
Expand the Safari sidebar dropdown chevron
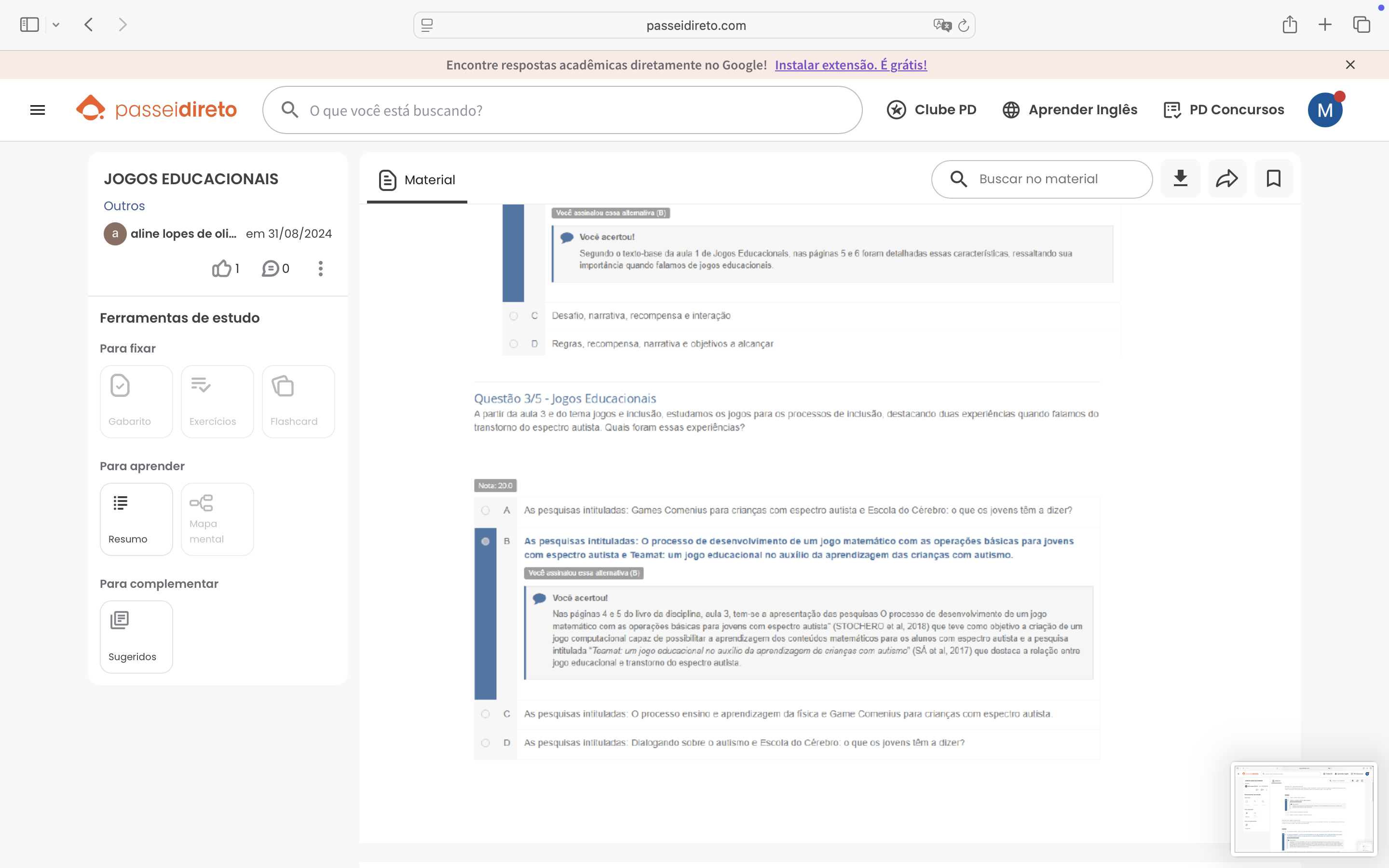click(55, 25)
